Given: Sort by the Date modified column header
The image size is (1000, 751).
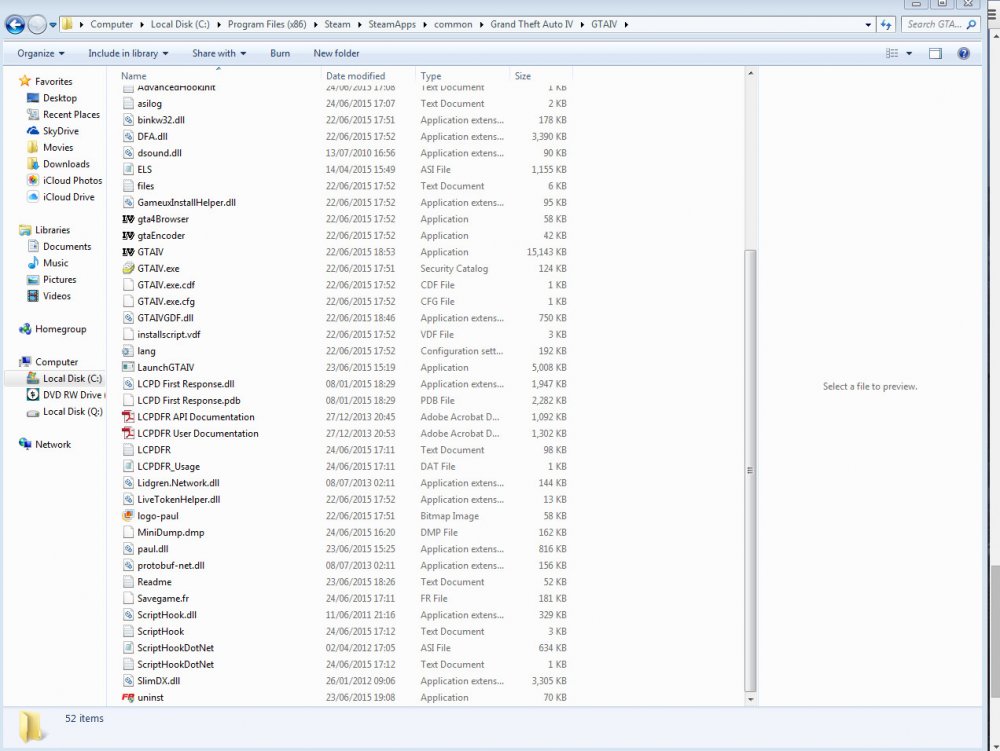Looking at the screenshot, I should click(368, 75).
